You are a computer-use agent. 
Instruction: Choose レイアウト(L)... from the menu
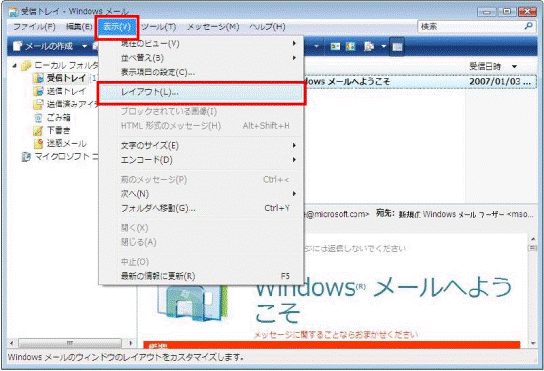pyautogui.click(x=201, y=92)
